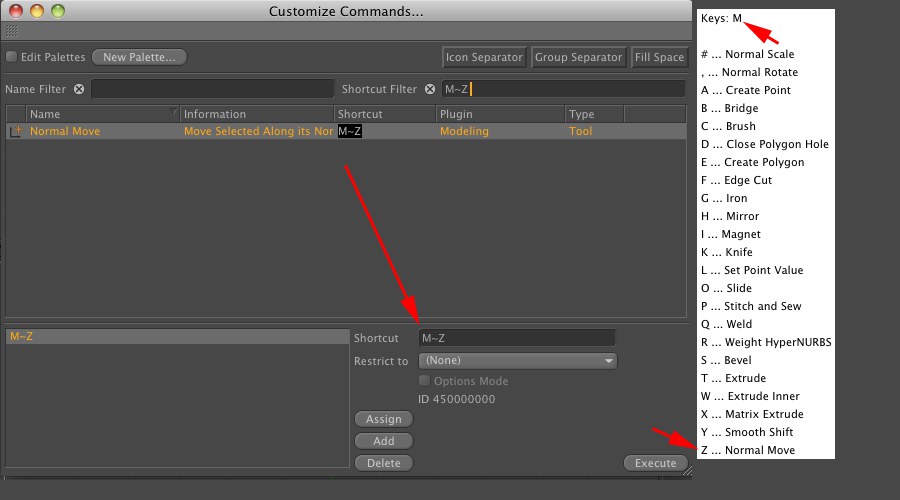900x500 pixels.
Task: Click the Tool type cell
Action: pyautogui.click(x=580, y=131)
